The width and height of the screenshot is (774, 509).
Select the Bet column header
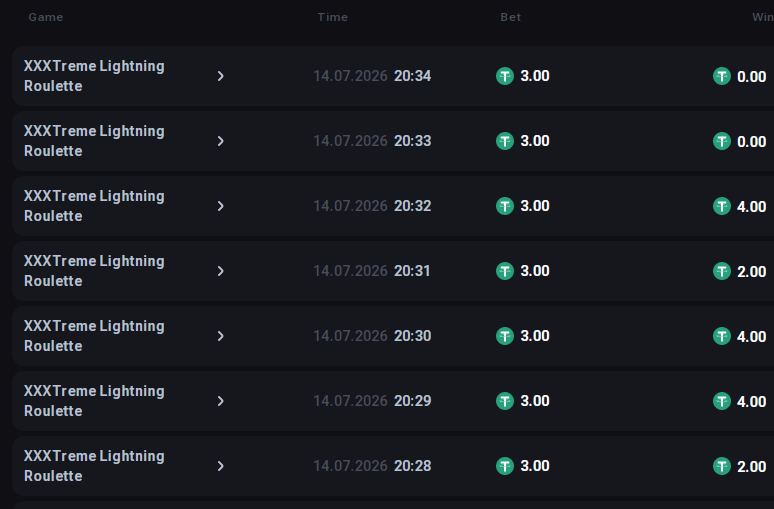(511, 17)
